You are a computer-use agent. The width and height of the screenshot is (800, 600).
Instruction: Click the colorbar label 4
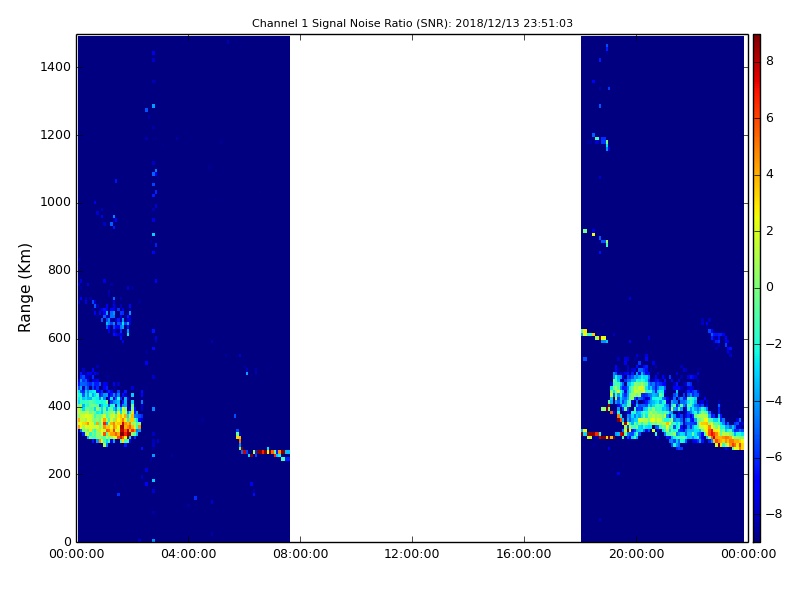tap(770, 174)
